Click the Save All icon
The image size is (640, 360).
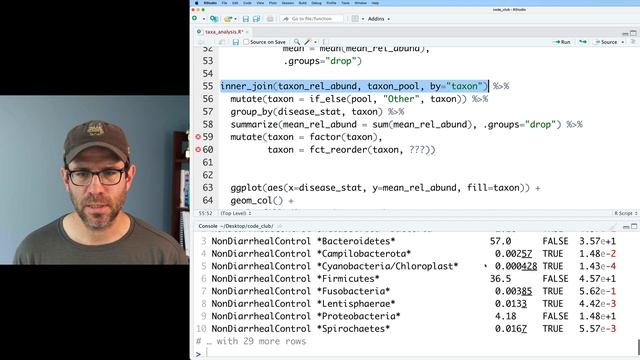coord(257,19)
